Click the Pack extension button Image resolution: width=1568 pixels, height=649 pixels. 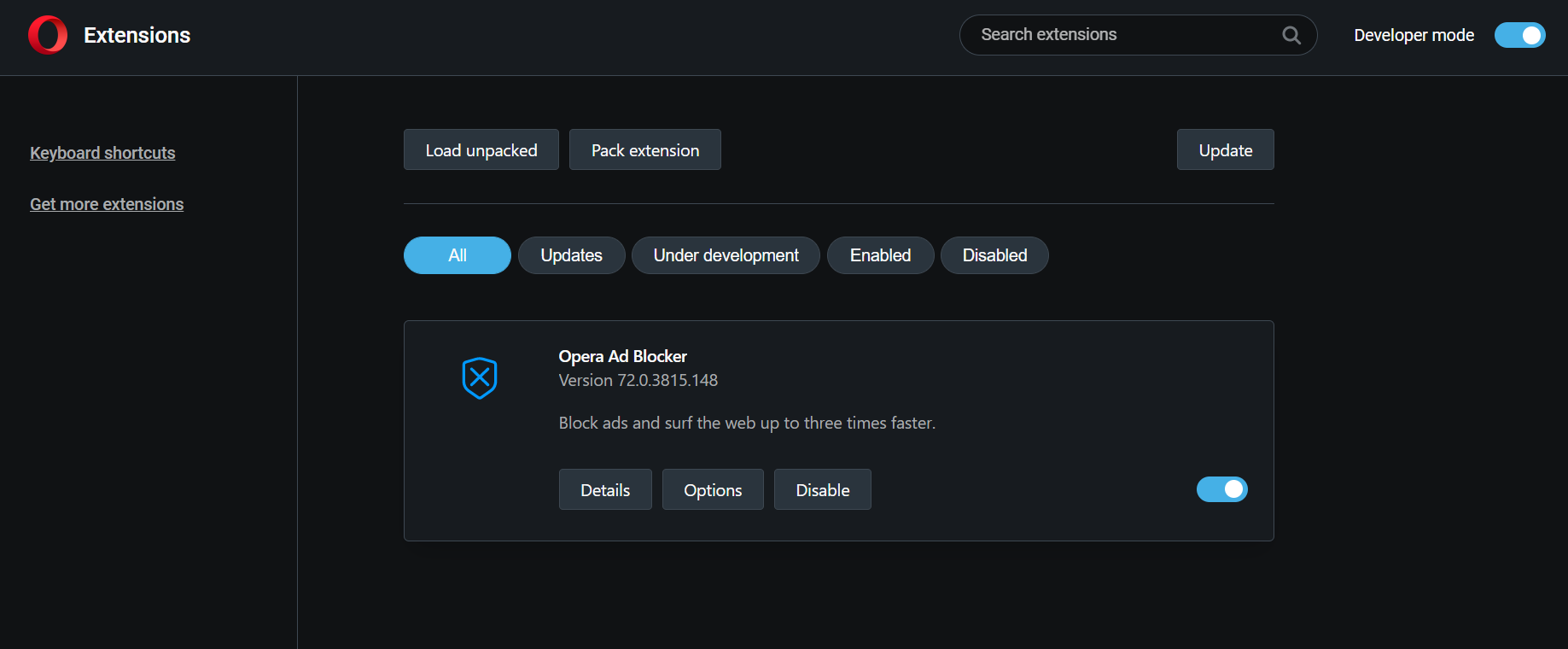click(645, 149)
